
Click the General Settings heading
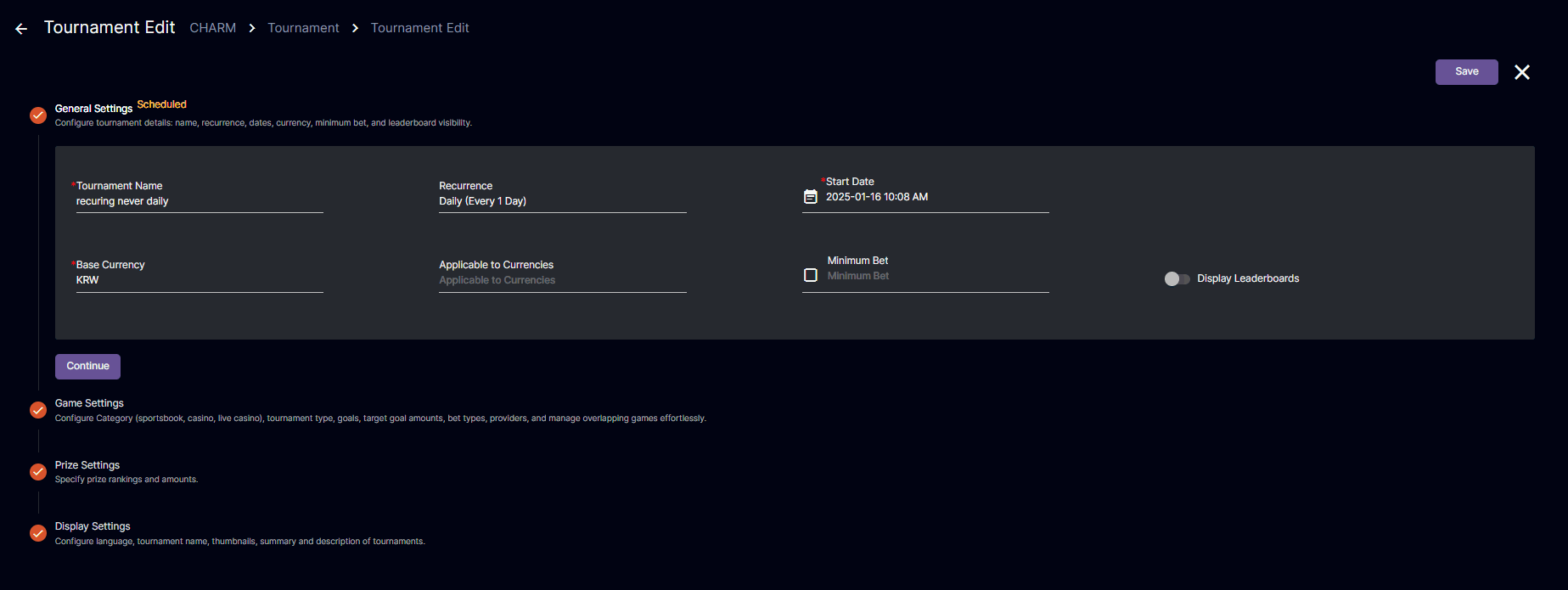[x=93, y=109]
